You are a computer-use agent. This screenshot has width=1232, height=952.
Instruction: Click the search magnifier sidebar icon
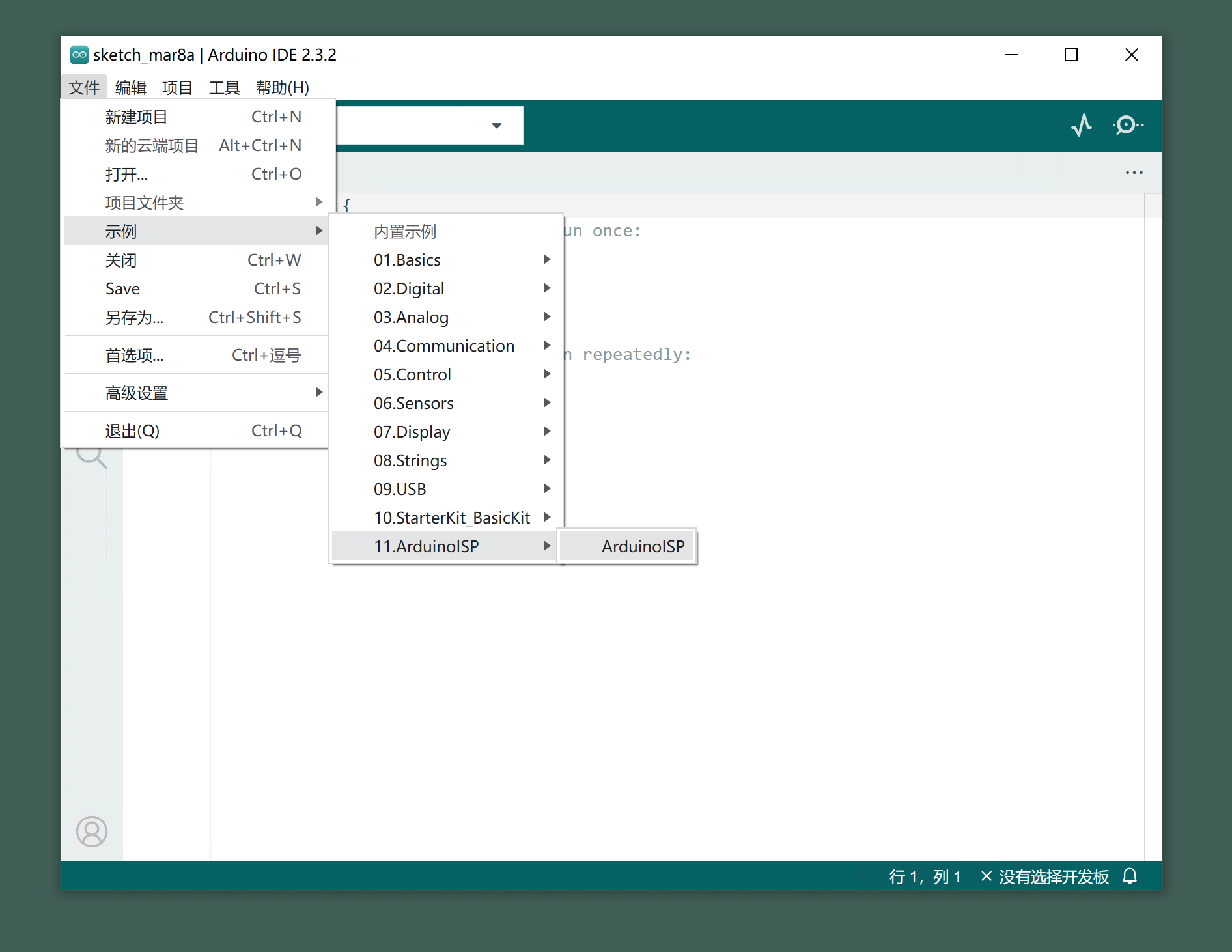point(91,456)
